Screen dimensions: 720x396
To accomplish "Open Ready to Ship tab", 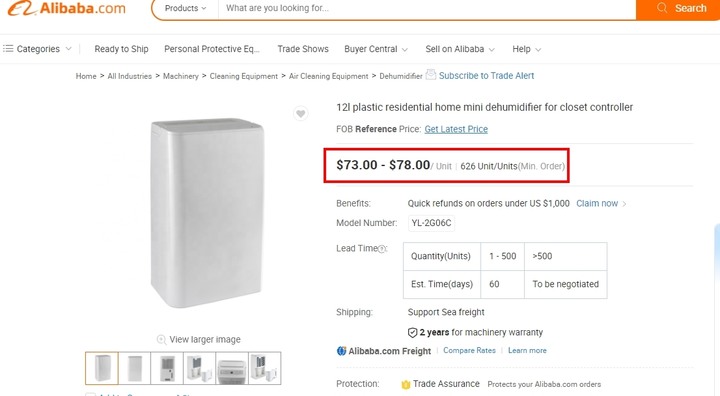I will click(x=121, y=49).
